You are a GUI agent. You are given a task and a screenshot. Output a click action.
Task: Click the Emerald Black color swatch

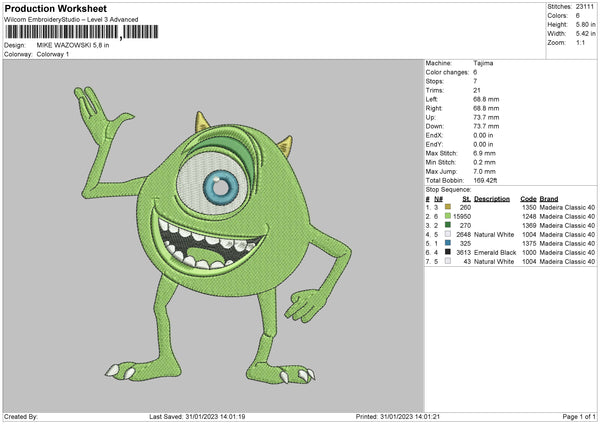pyautogui.click(x=447, y=252)
